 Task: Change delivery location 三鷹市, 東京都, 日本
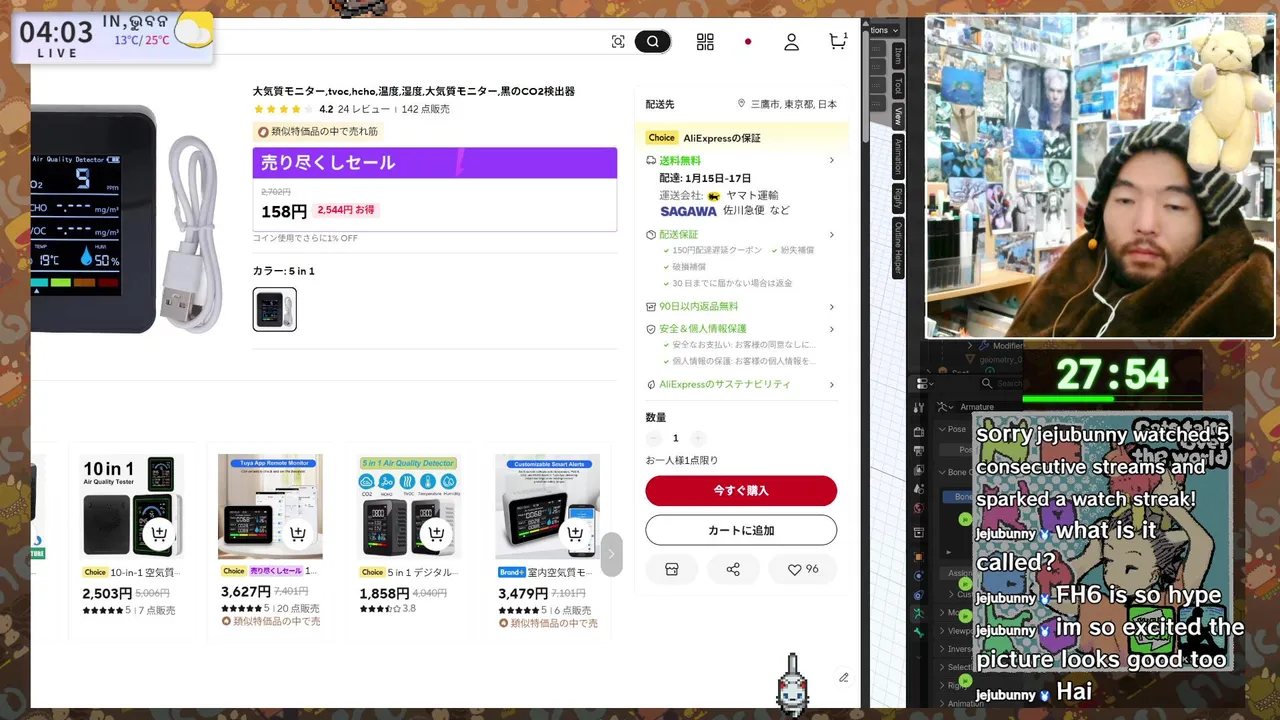787,104
